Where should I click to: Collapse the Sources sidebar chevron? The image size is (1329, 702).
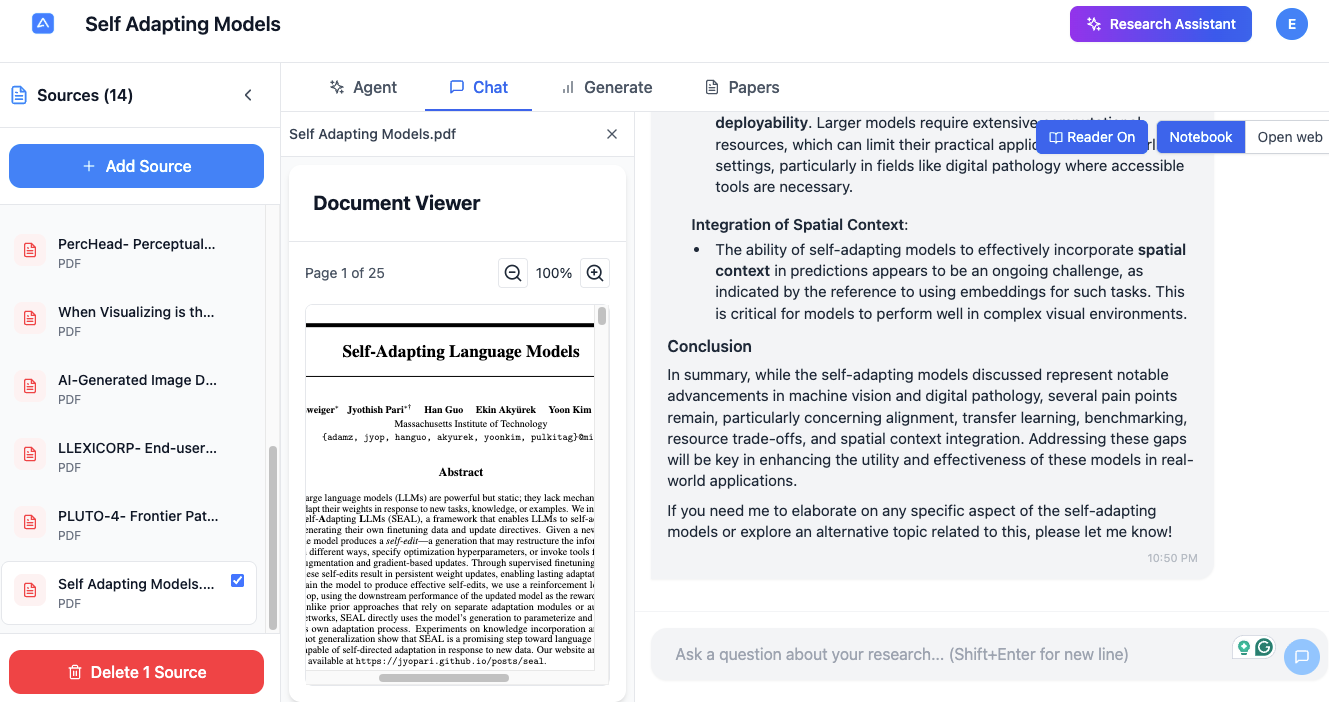[x=248, y=95]
